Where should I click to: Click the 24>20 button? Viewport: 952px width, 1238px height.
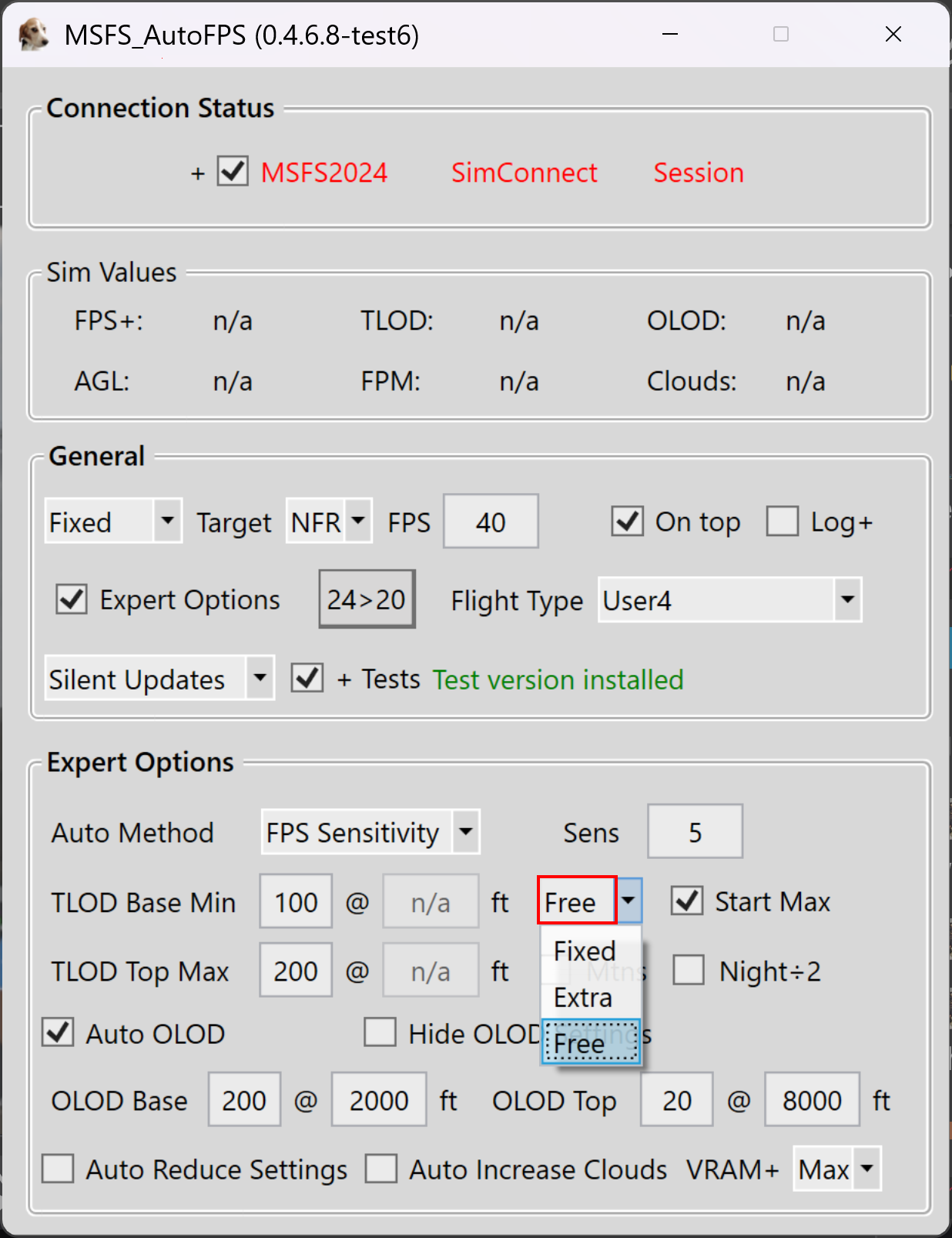[367, 599]
